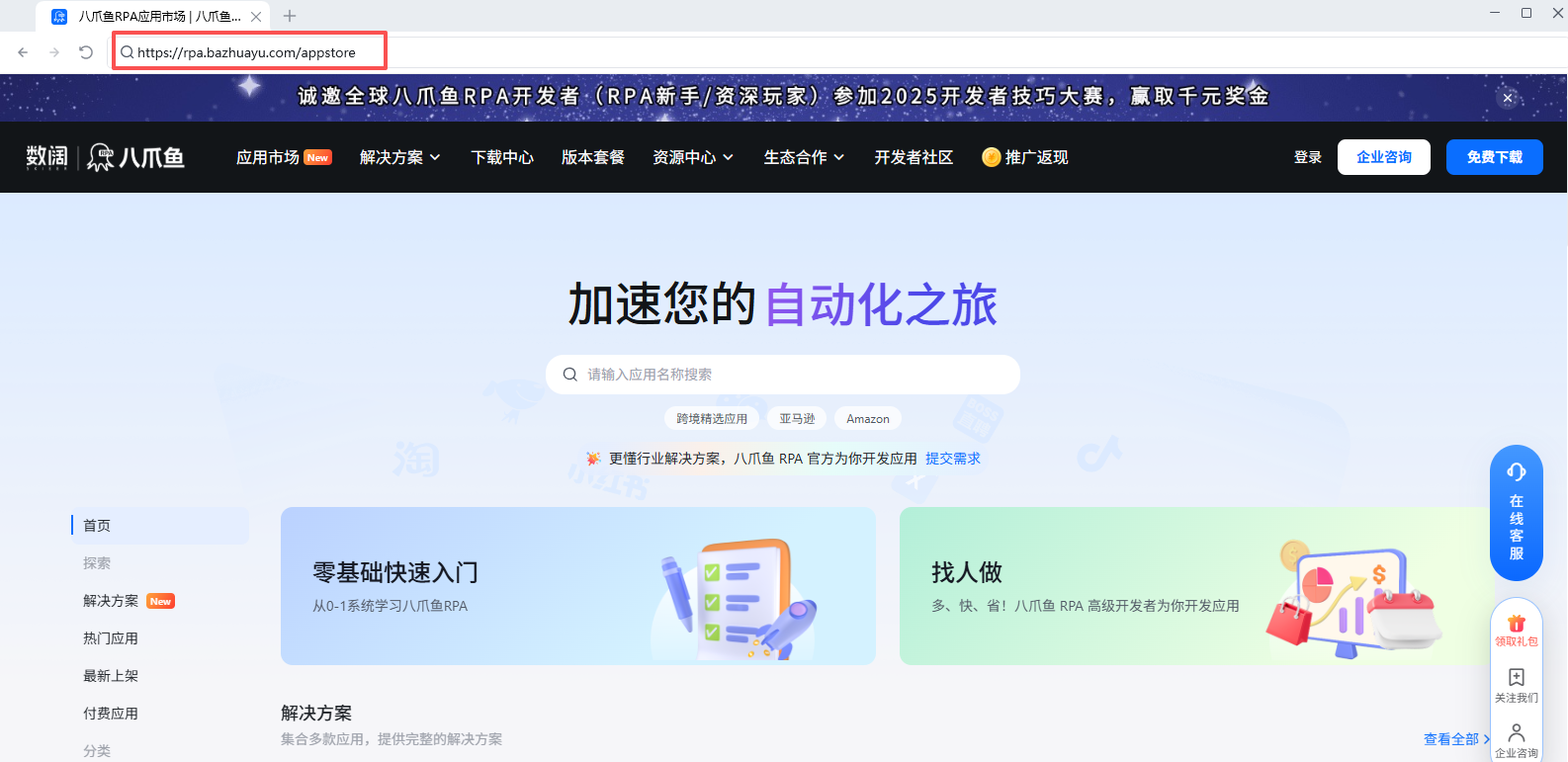This screenshot has height=762, width=1568.
Task: Select the Amazon search tag
Action: 868,419
